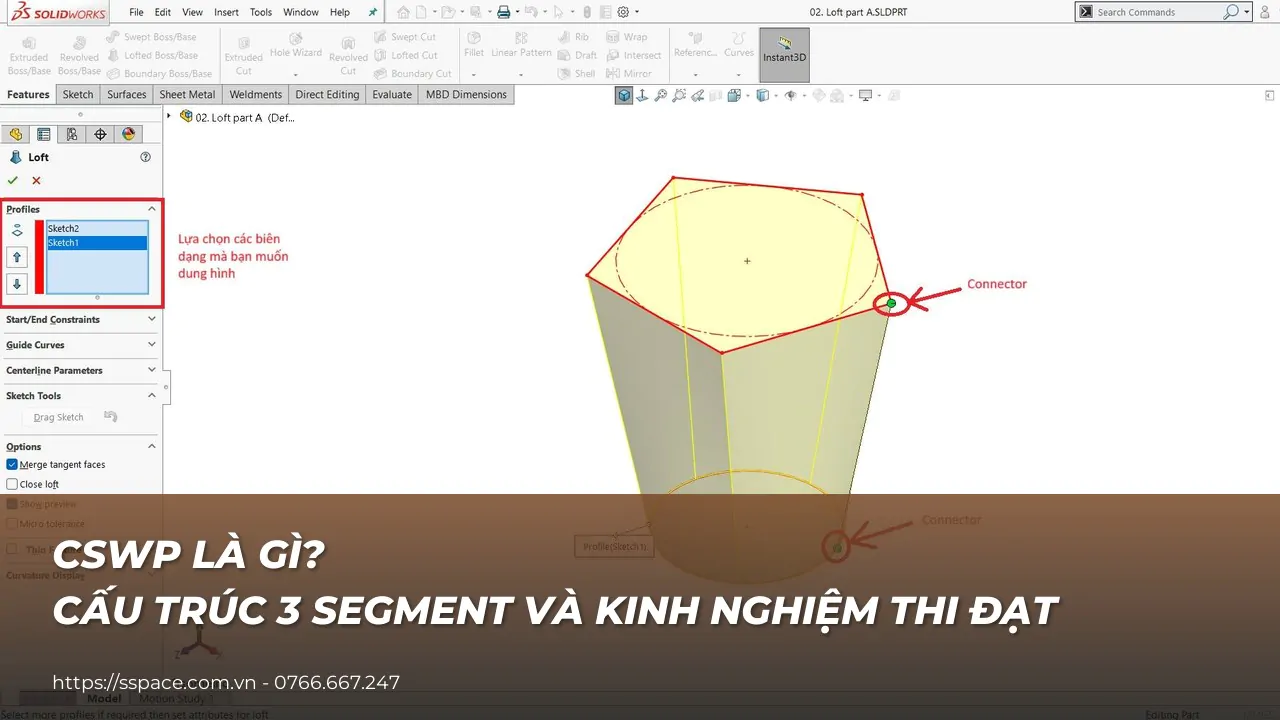Viewport: 1280px width, 720px height.
Task: Click the Instant3D toolbar button
Action: coord(784,54)
